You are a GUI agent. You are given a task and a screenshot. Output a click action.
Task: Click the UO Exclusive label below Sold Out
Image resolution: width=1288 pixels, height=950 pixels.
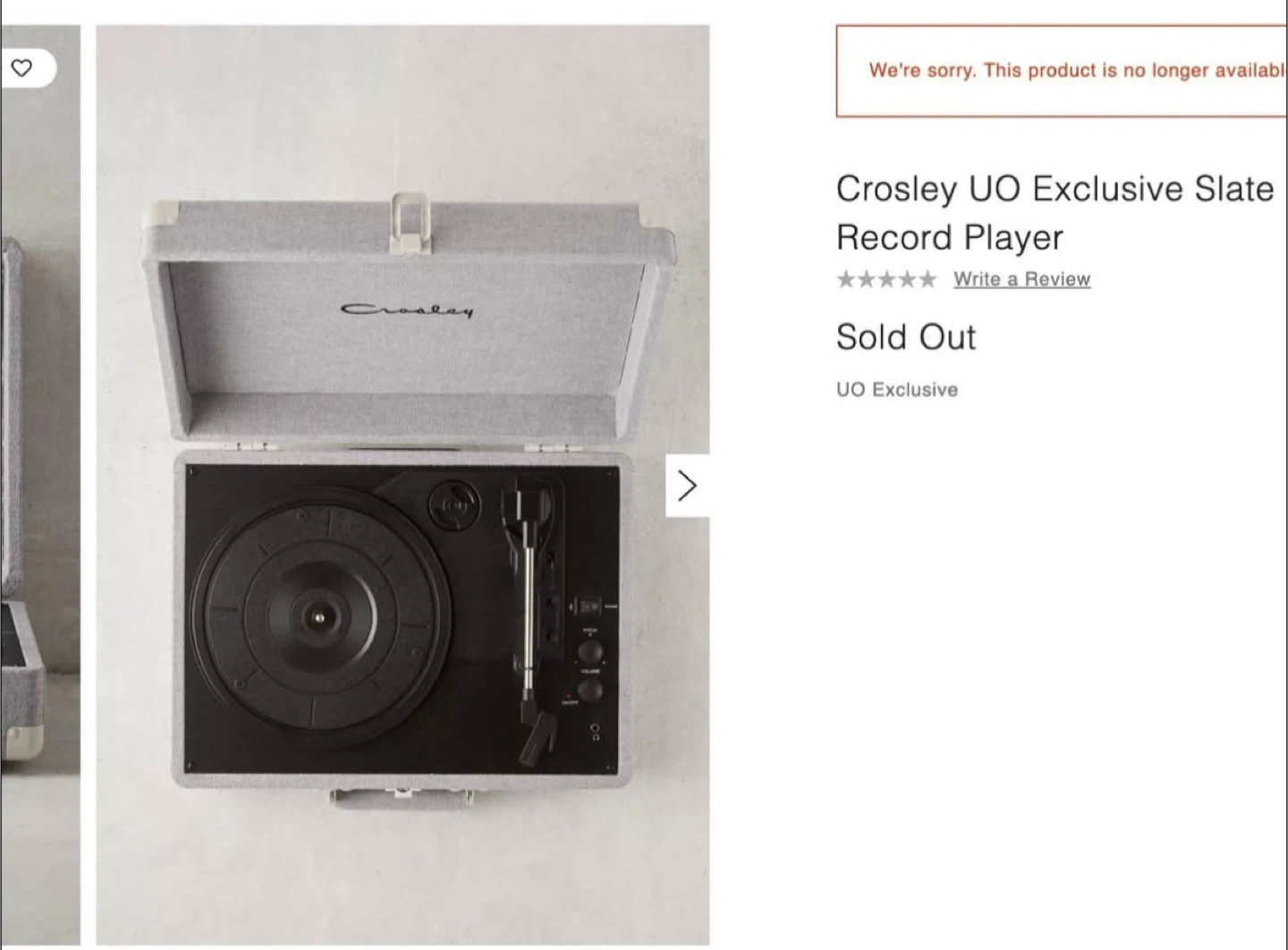pos(896,390)
